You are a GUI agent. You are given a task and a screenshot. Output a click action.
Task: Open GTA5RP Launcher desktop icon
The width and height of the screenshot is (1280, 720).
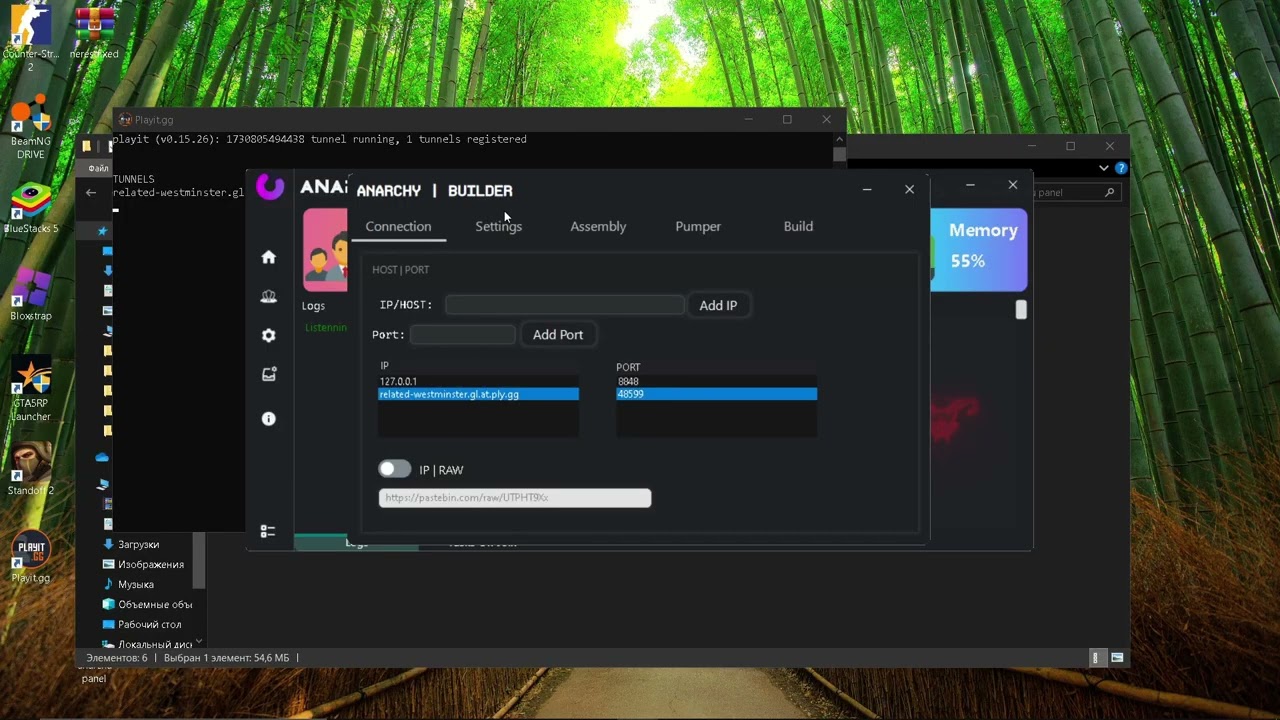tap(30, 390)
